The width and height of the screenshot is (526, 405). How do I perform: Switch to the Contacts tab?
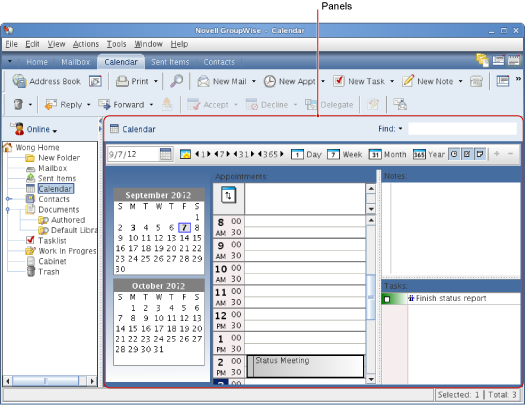219,62
